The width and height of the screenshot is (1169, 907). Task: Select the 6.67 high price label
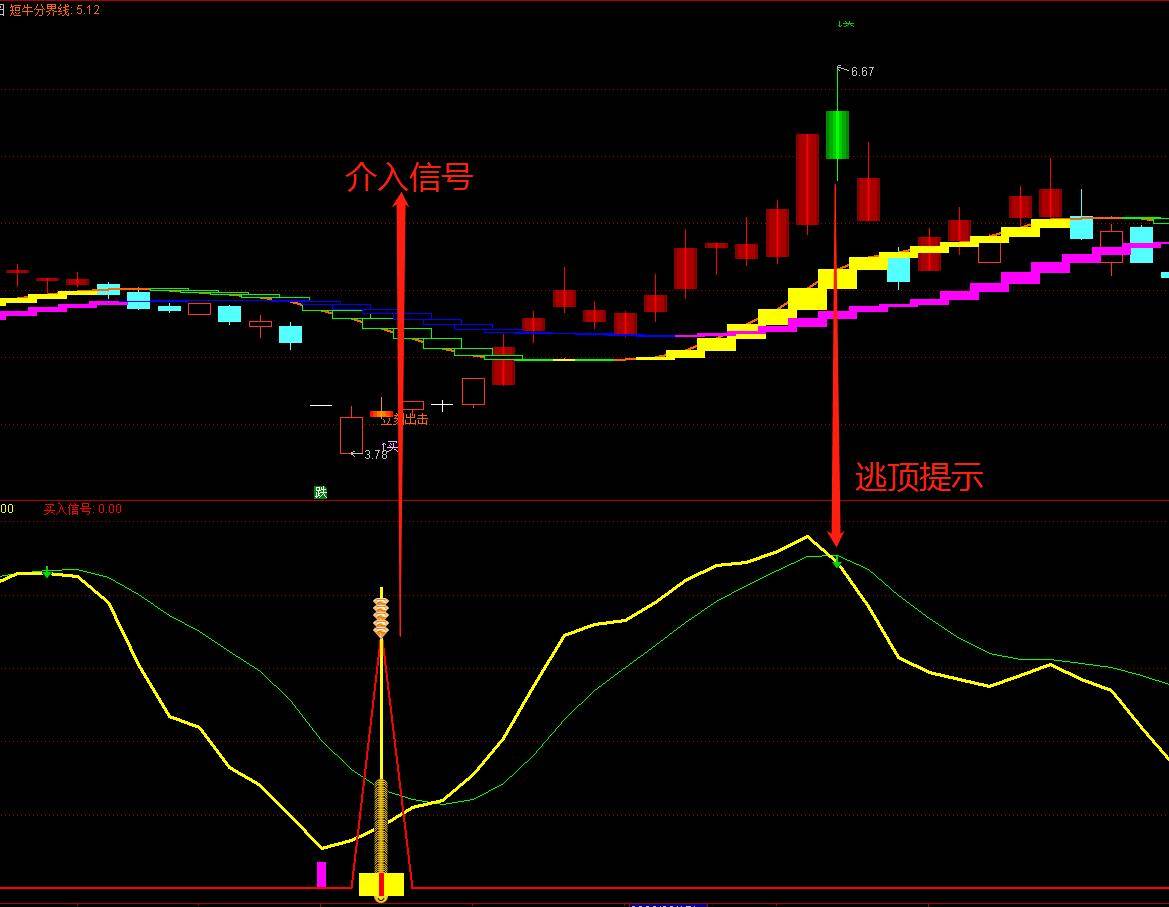click(x=862, y=72)
